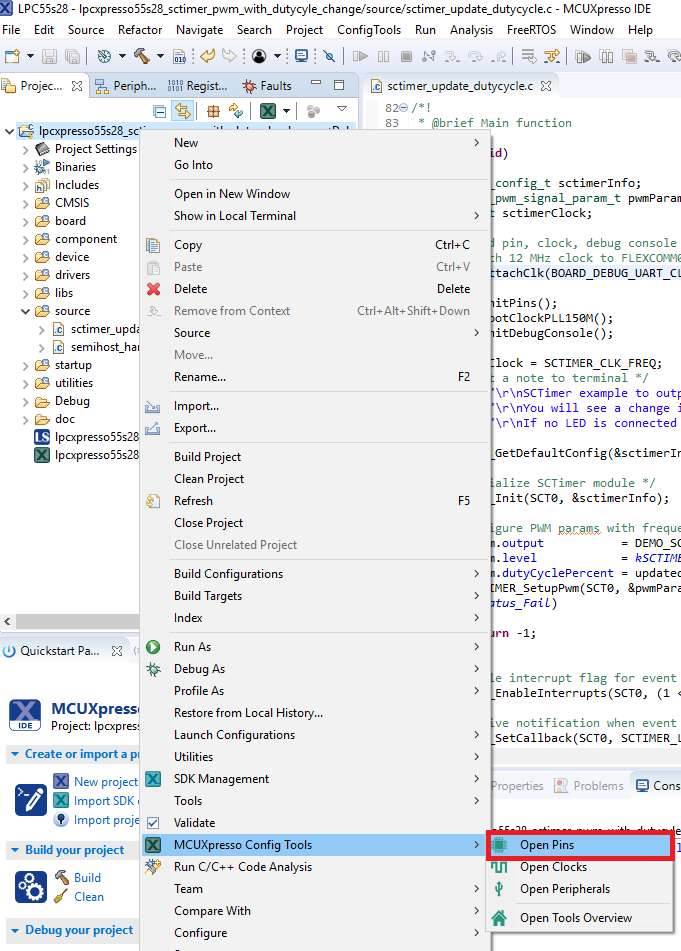Click the Delete red X icon

[153, 289]
